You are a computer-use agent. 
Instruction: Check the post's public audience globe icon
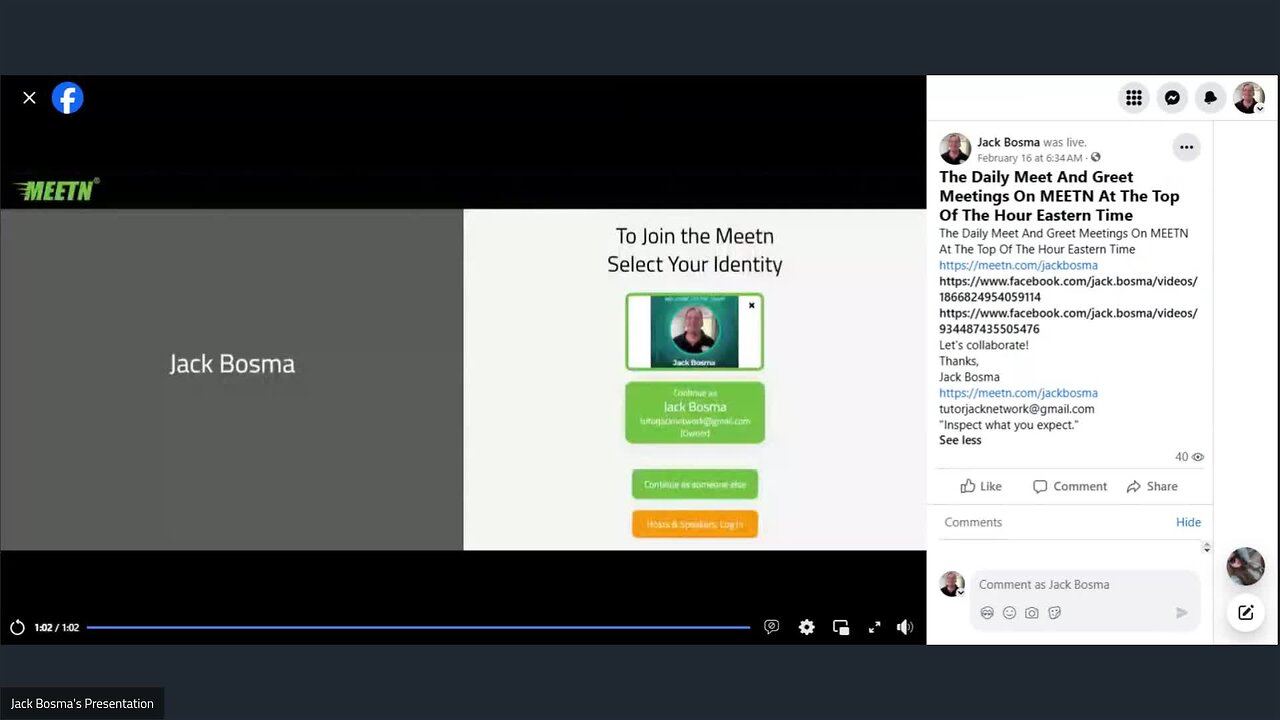point(1096,158)
